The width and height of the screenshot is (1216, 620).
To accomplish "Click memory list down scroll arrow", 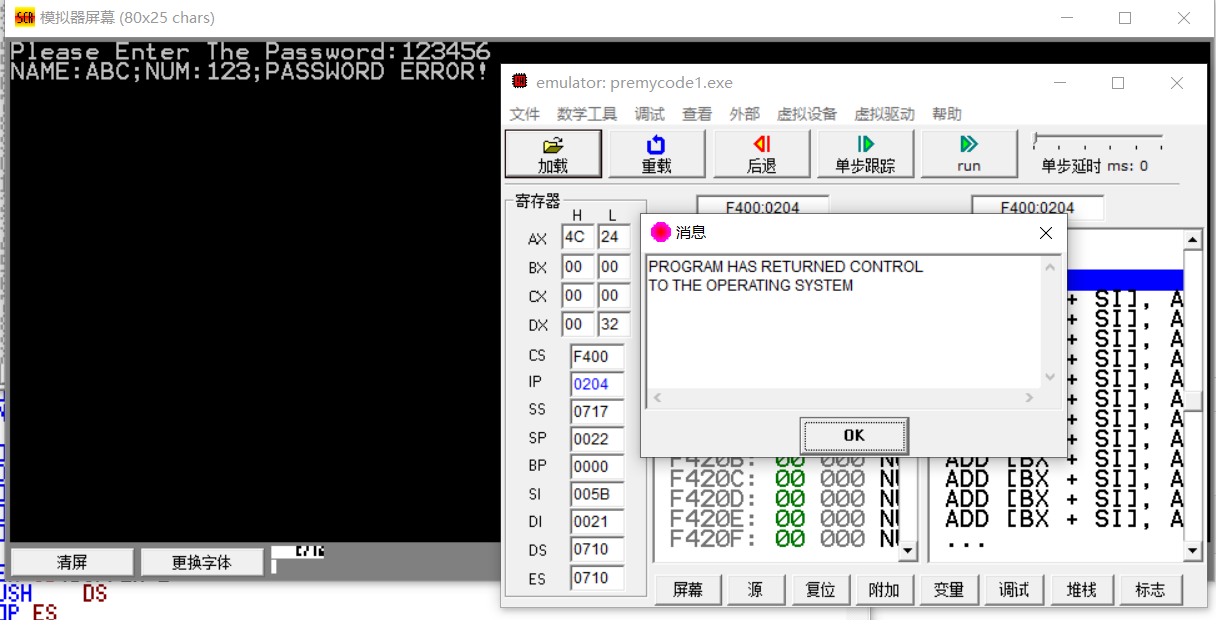I will (x=908, y=550).
